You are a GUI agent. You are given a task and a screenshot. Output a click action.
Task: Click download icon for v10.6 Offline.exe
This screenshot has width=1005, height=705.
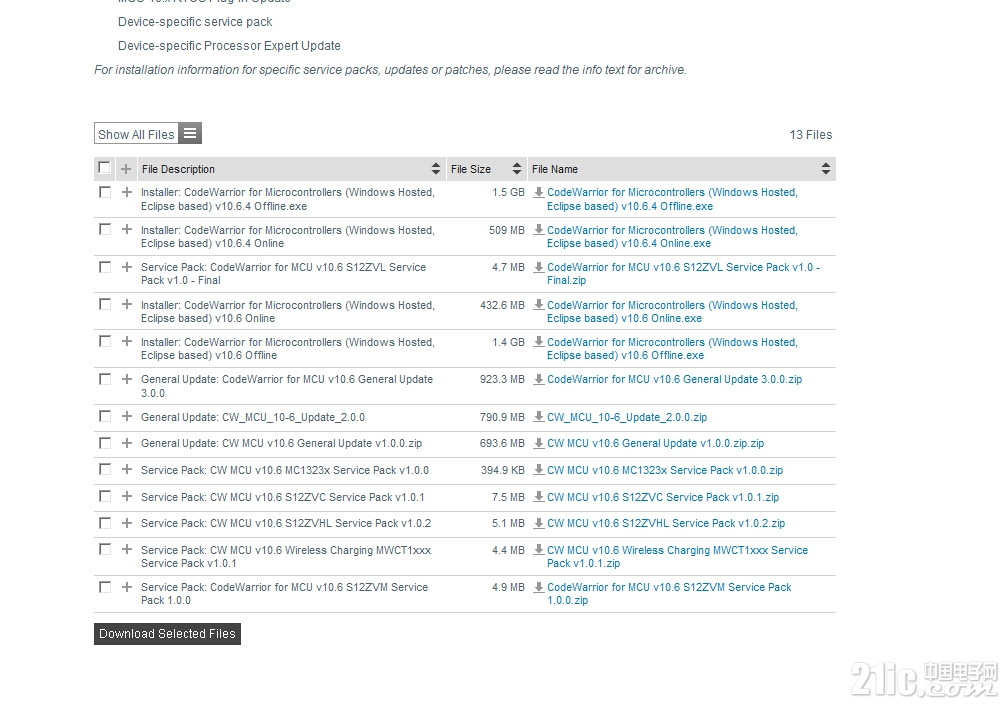(x=539, y=342)
